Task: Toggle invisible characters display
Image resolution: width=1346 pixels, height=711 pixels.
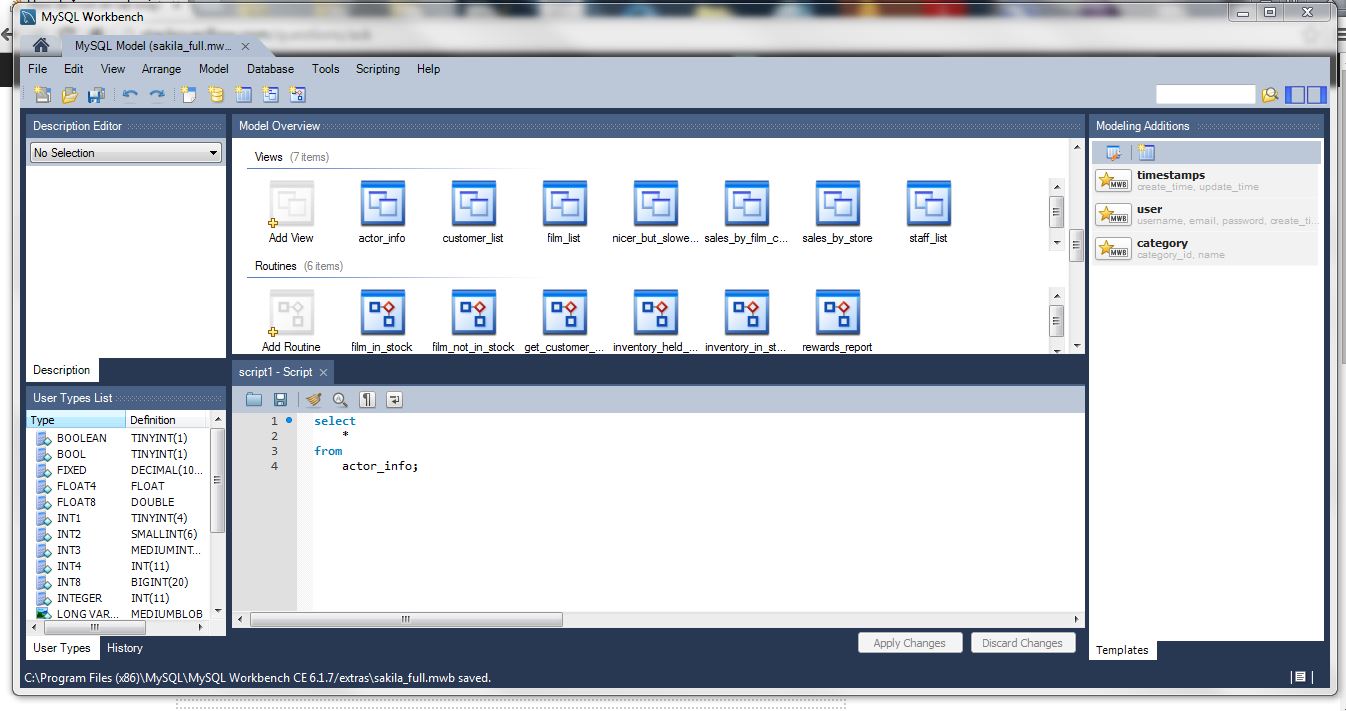Action: pos(367,399)
